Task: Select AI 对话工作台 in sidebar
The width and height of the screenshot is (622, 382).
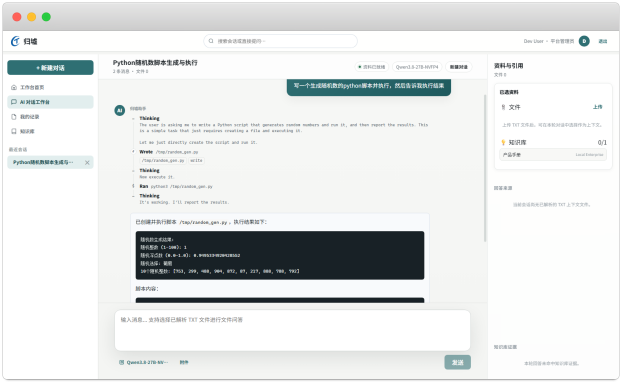Action: (x=50, y=102)
